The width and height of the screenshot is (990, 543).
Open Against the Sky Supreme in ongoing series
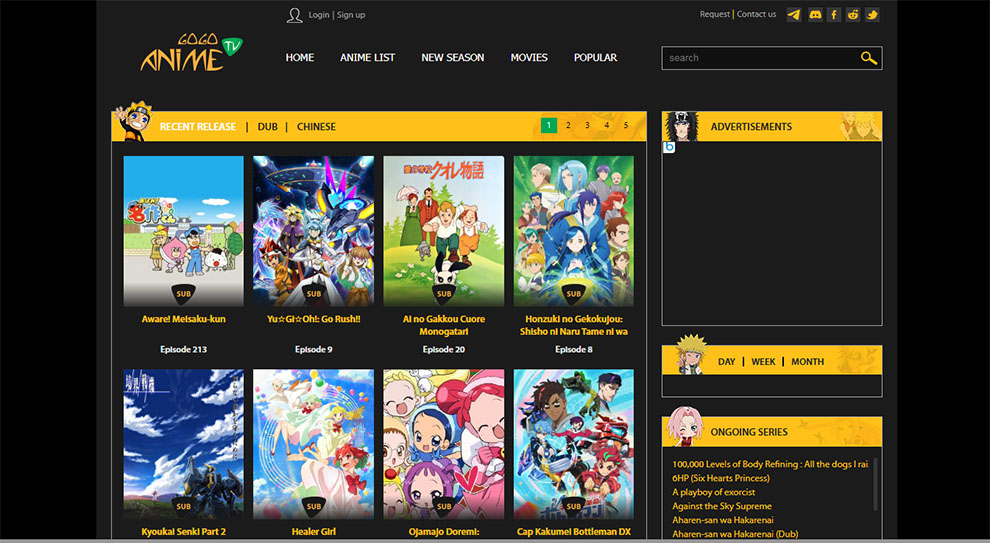click(722, 506)
